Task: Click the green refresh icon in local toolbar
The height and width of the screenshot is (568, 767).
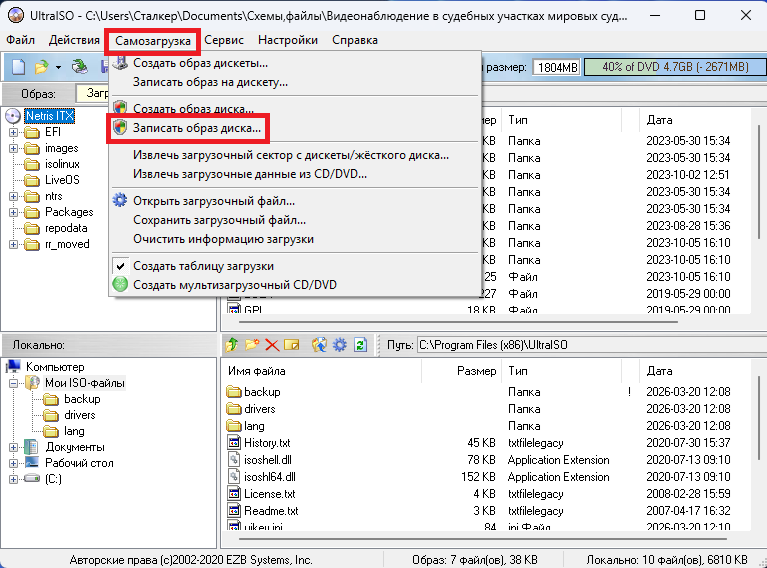Action: [x=361, y=345]
